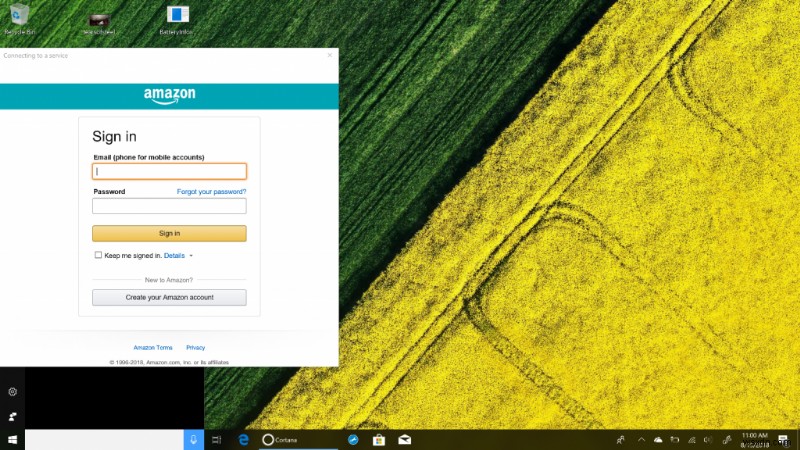The image size is (800, 450).
Task: Open the network tray icon
Action: tap(692, 440)
